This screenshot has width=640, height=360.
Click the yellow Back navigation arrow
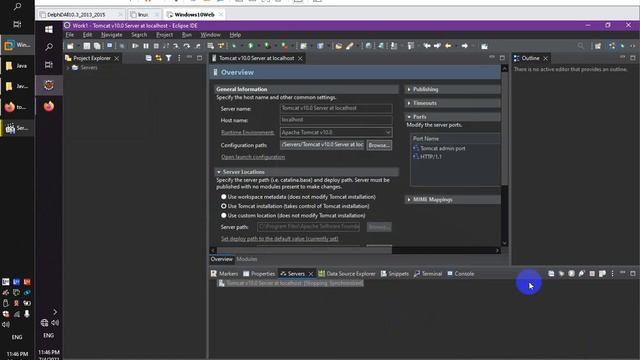click(448, 46)
